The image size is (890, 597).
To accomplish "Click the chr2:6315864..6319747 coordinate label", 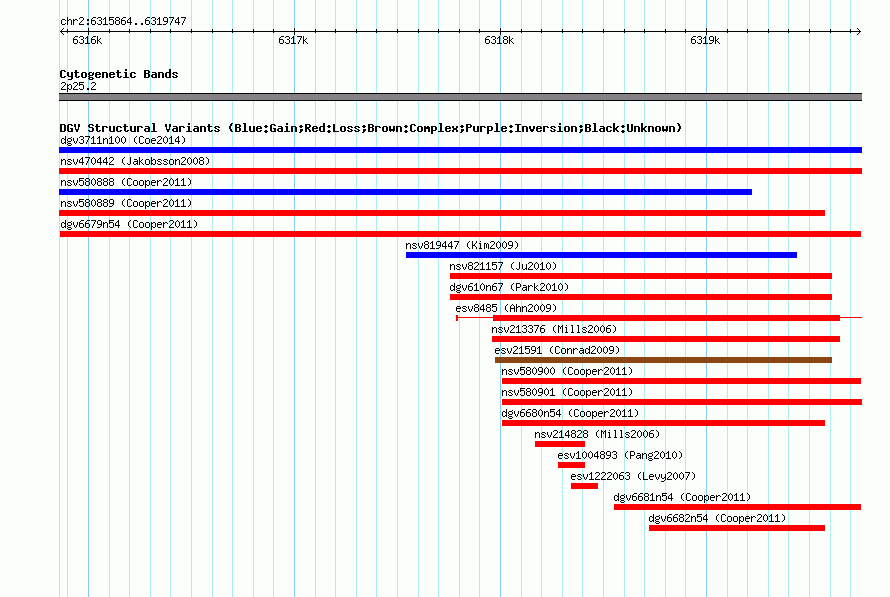I will point(123,21).
